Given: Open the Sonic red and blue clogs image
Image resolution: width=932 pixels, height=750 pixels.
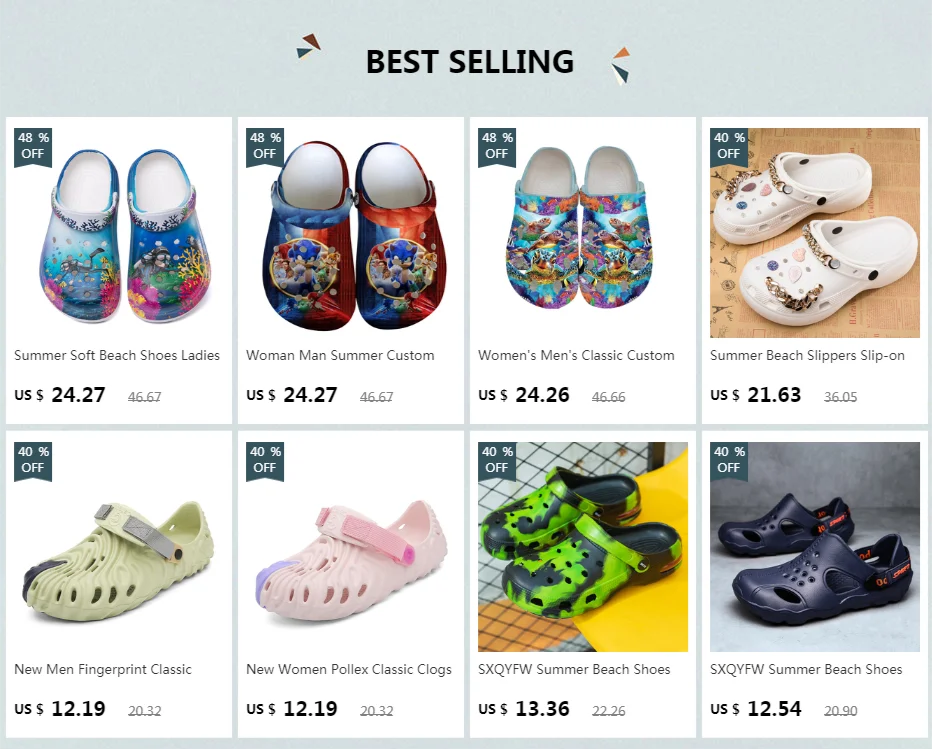Looking at the screenshot, I should (x=350, y=232).
